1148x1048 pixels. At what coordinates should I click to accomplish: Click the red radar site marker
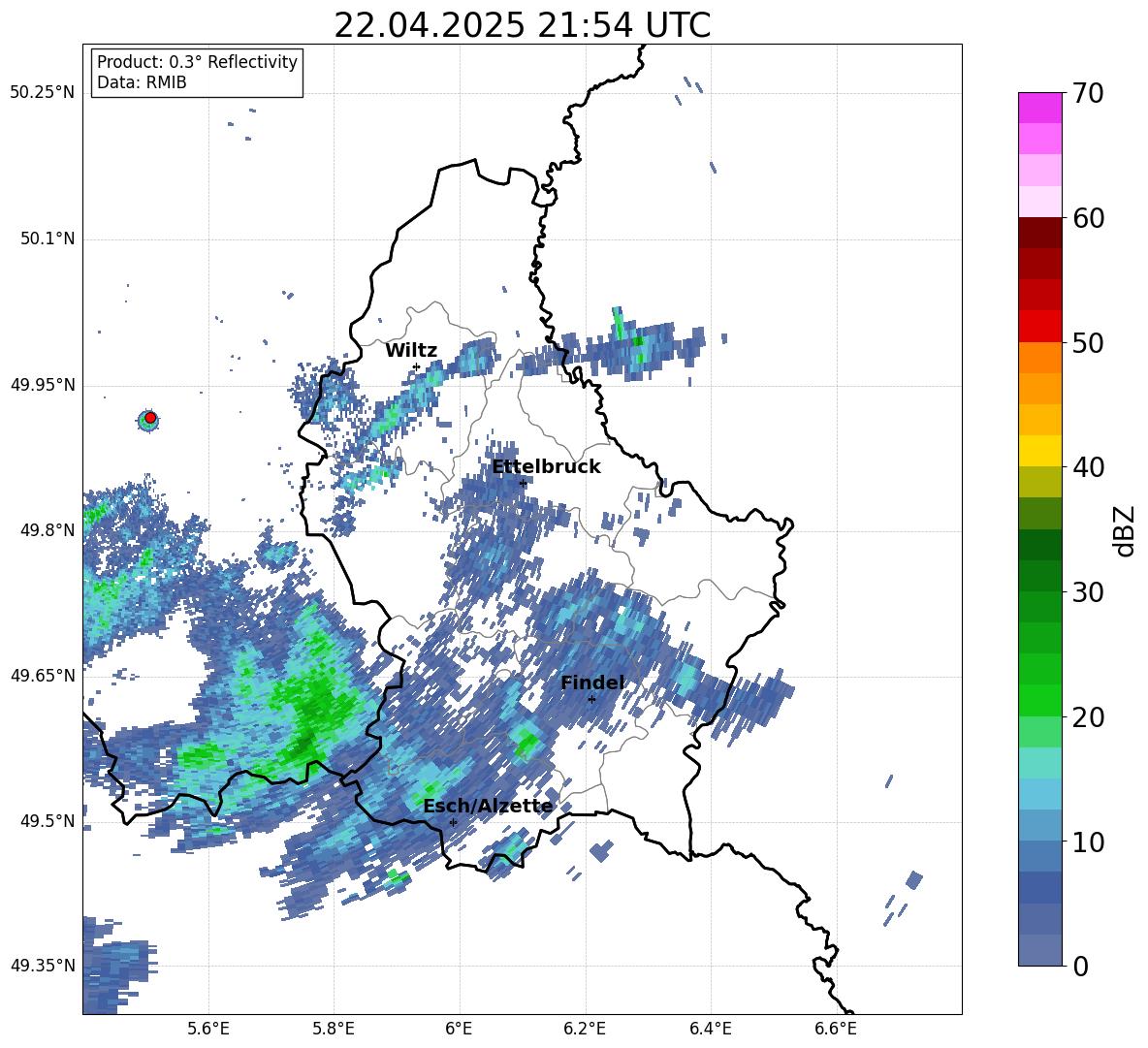(150, 418)
